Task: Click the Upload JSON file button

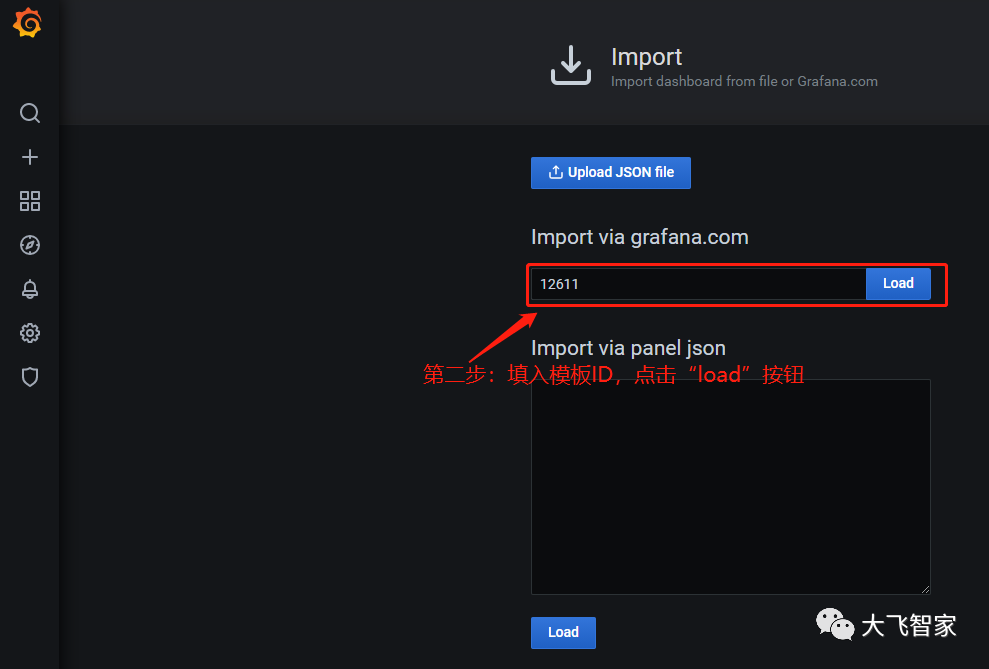Action: click(611, 173)
